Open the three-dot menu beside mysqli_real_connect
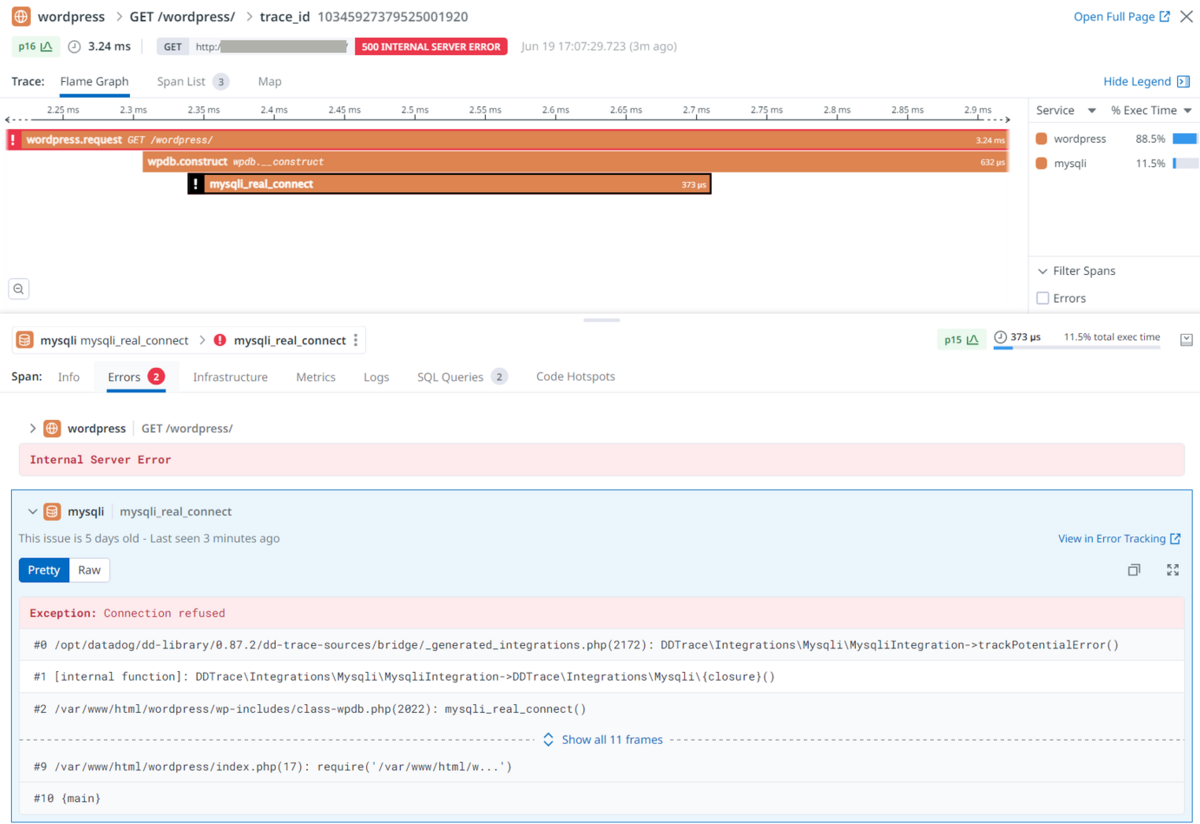The image size is (1200, 824). 356,340
